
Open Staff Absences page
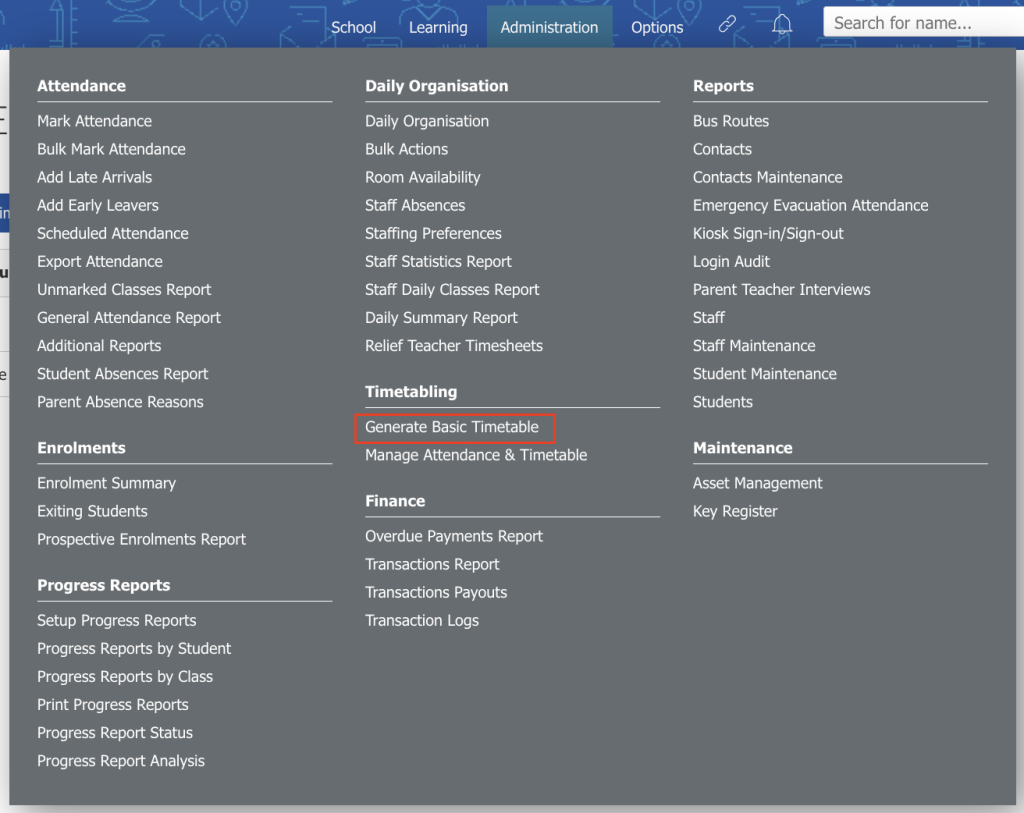[x=415, y=205]
